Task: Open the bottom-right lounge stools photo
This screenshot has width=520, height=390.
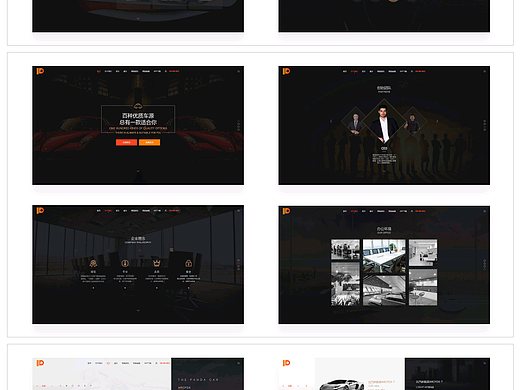Action: (423, 287)
